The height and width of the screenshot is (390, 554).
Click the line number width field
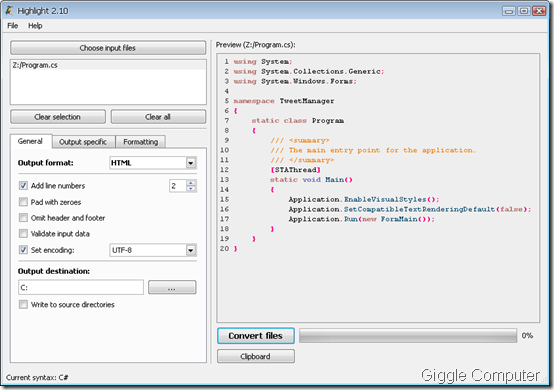pyautogui.click(x=178, y=186)
